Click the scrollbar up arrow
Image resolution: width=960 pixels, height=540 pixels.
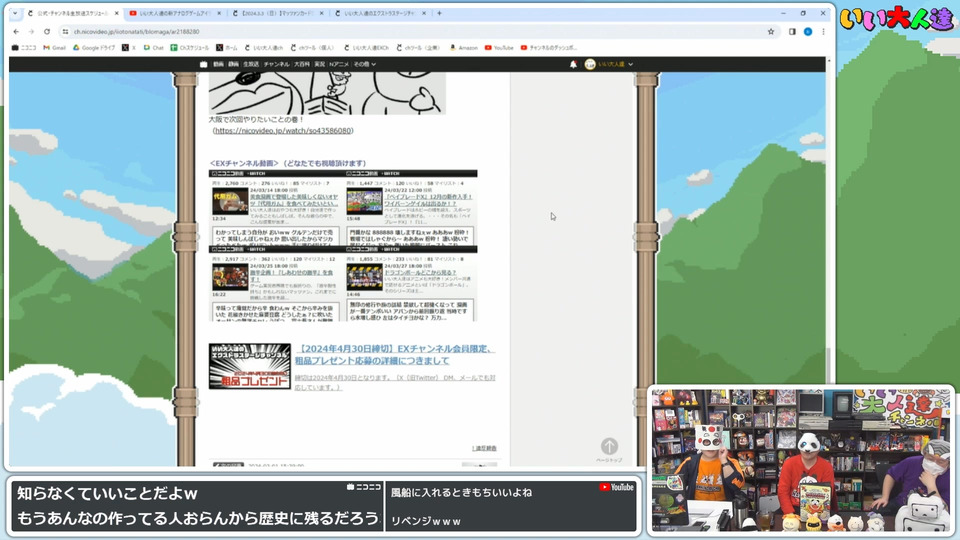pyautogui.click(x=830, y=60)
